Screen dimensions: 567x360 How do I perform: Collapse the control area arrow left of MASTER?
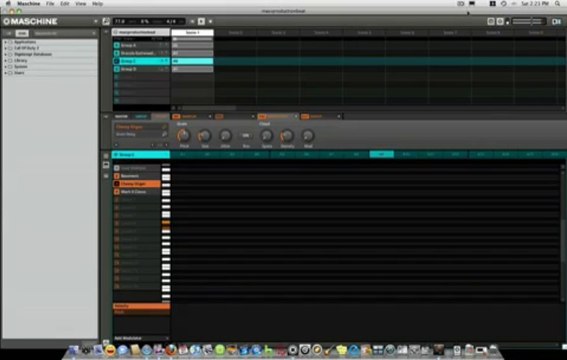tap(106, 116)
